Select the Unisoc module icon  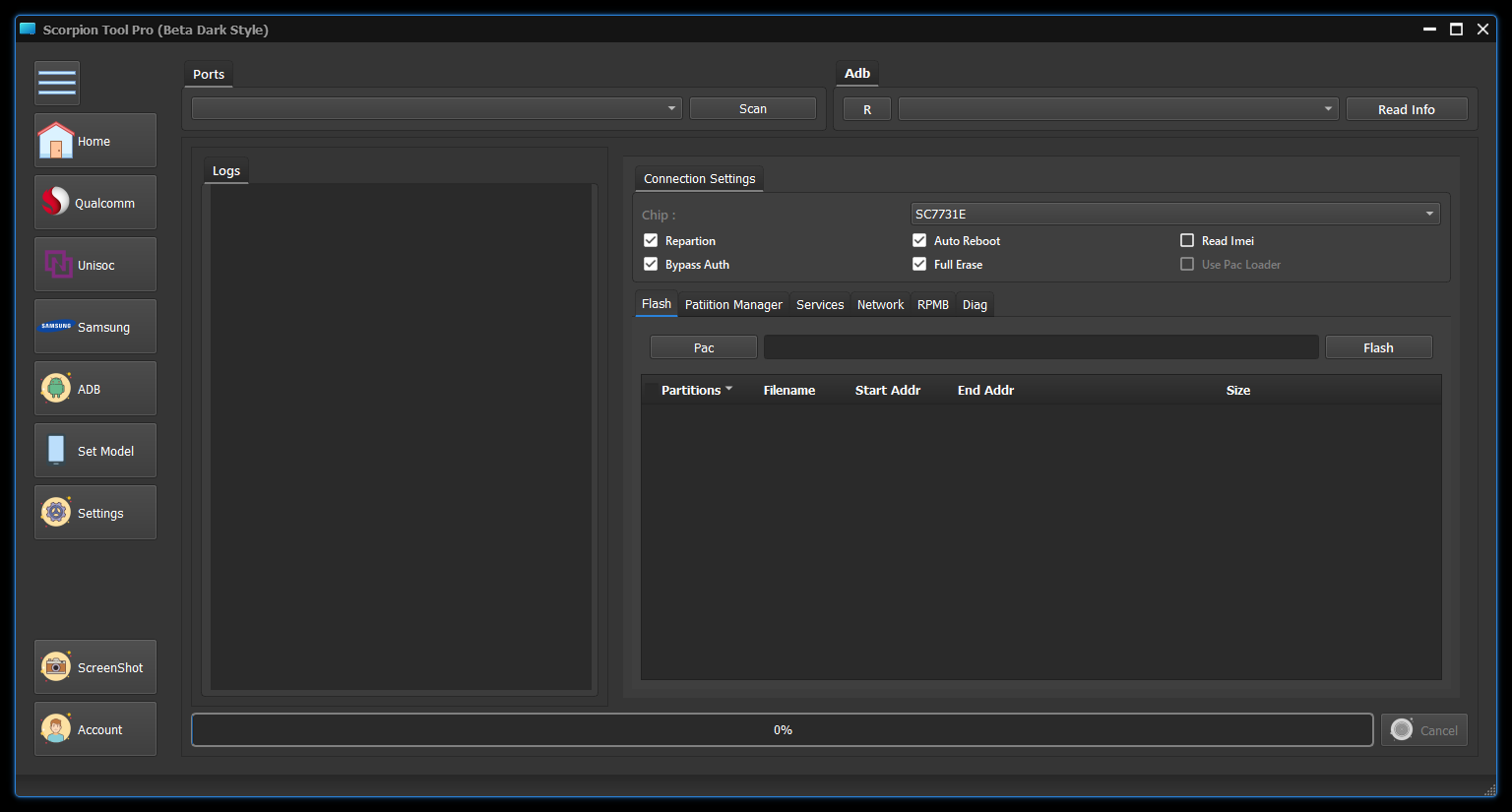[x=58, y=265]
